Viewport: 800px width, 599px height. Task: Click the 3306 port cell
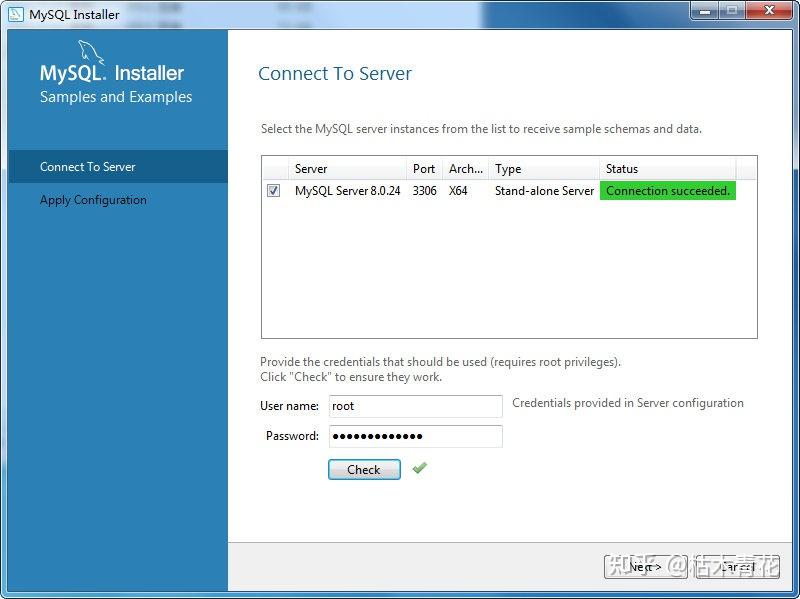coord(424,191)
